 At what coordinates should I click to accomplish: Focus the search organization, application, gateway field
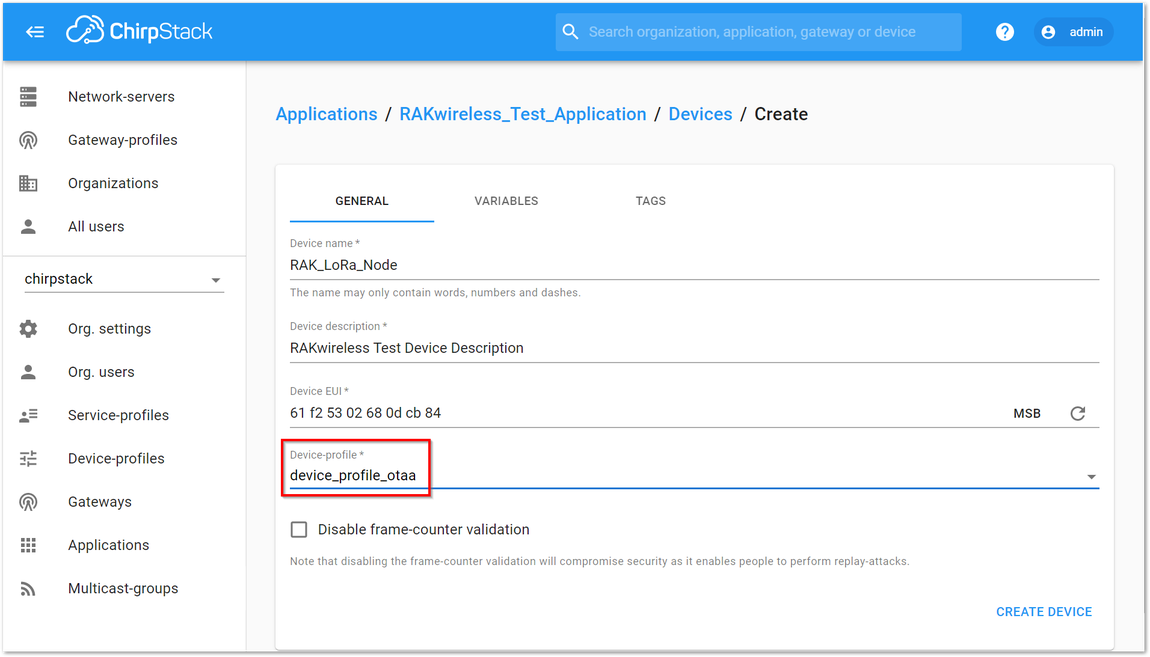[758, 32]
